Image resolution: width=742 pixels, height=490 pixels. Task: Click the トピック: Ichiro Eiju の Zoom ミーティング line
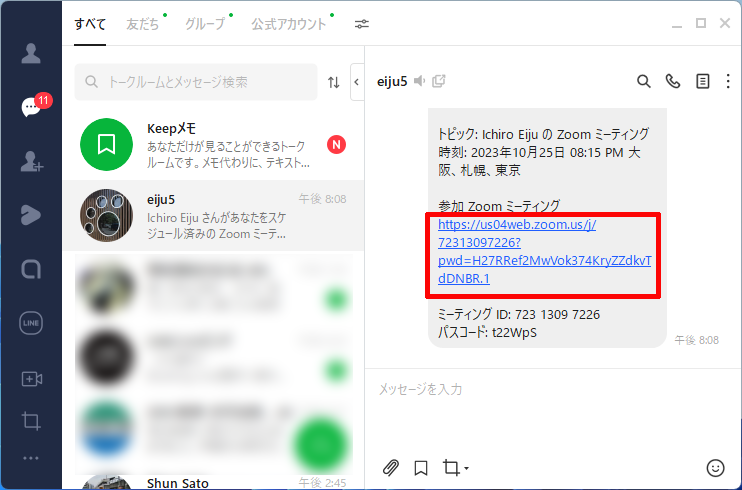[543, 134]
